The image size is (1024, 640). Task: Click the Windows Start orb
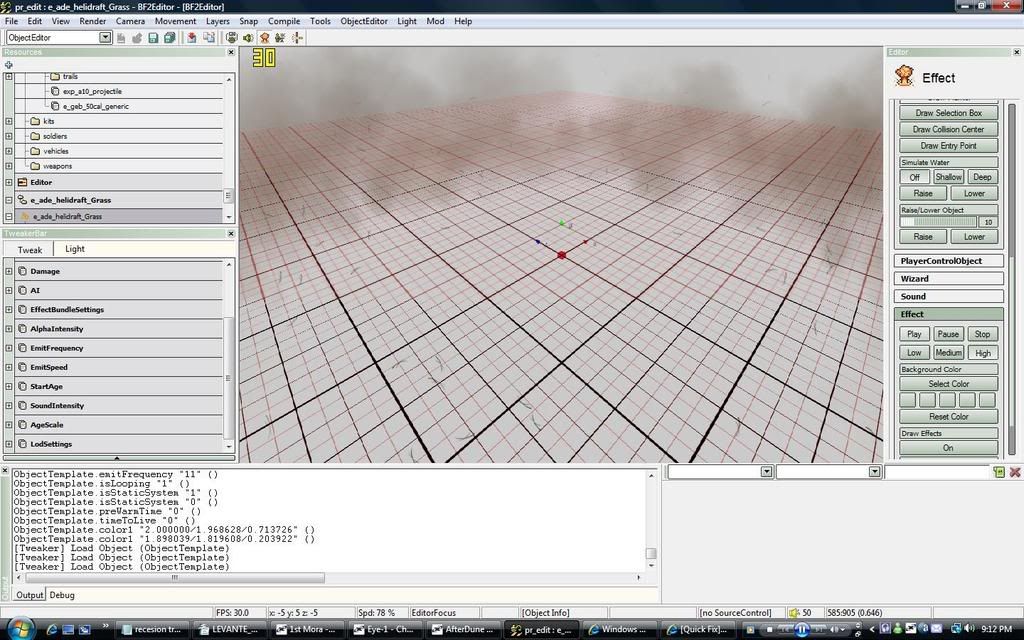click(x=20, y=629)
